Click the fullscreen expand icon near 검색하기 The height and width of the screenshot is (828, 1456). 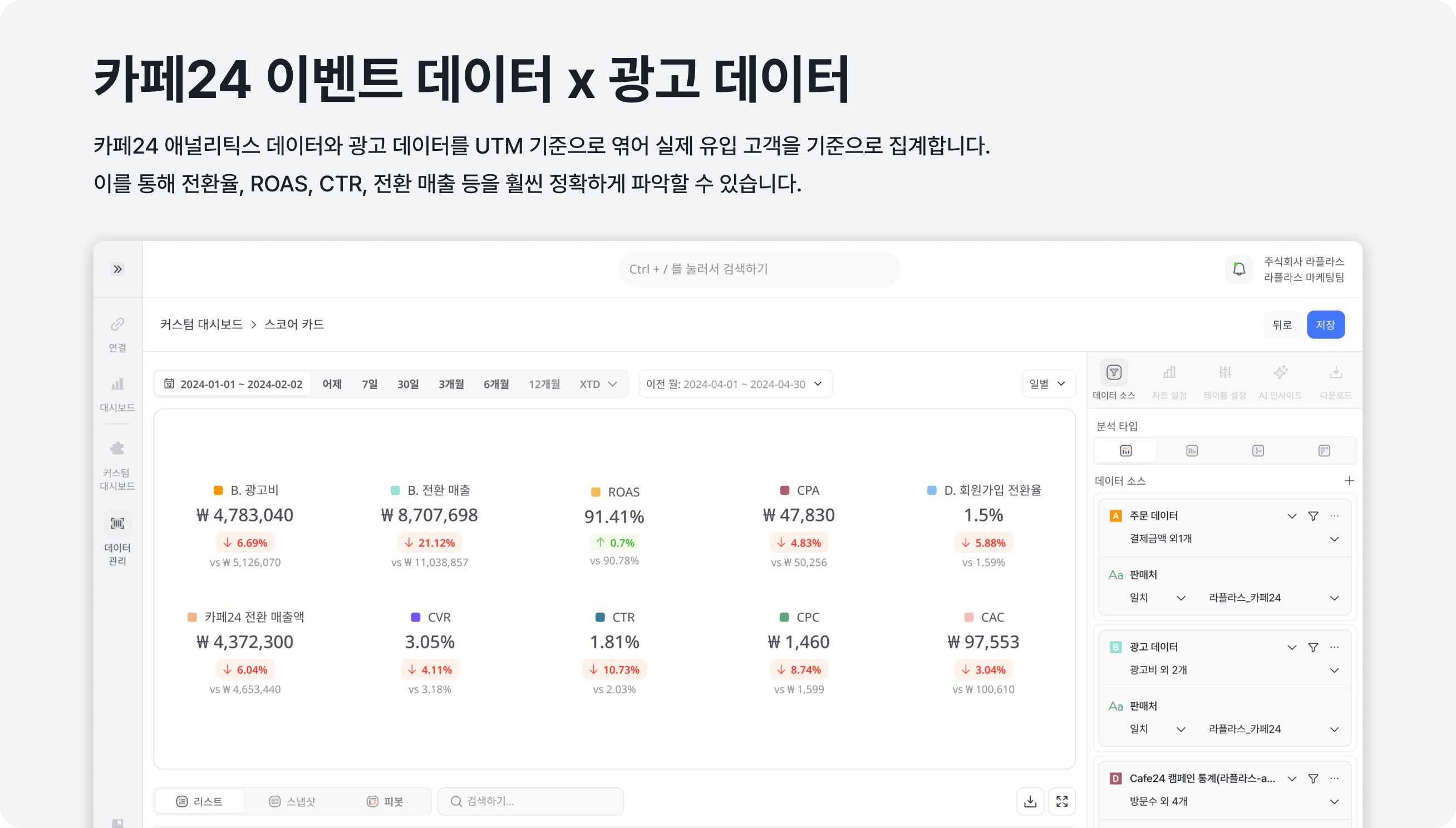tap(1062, 801)
